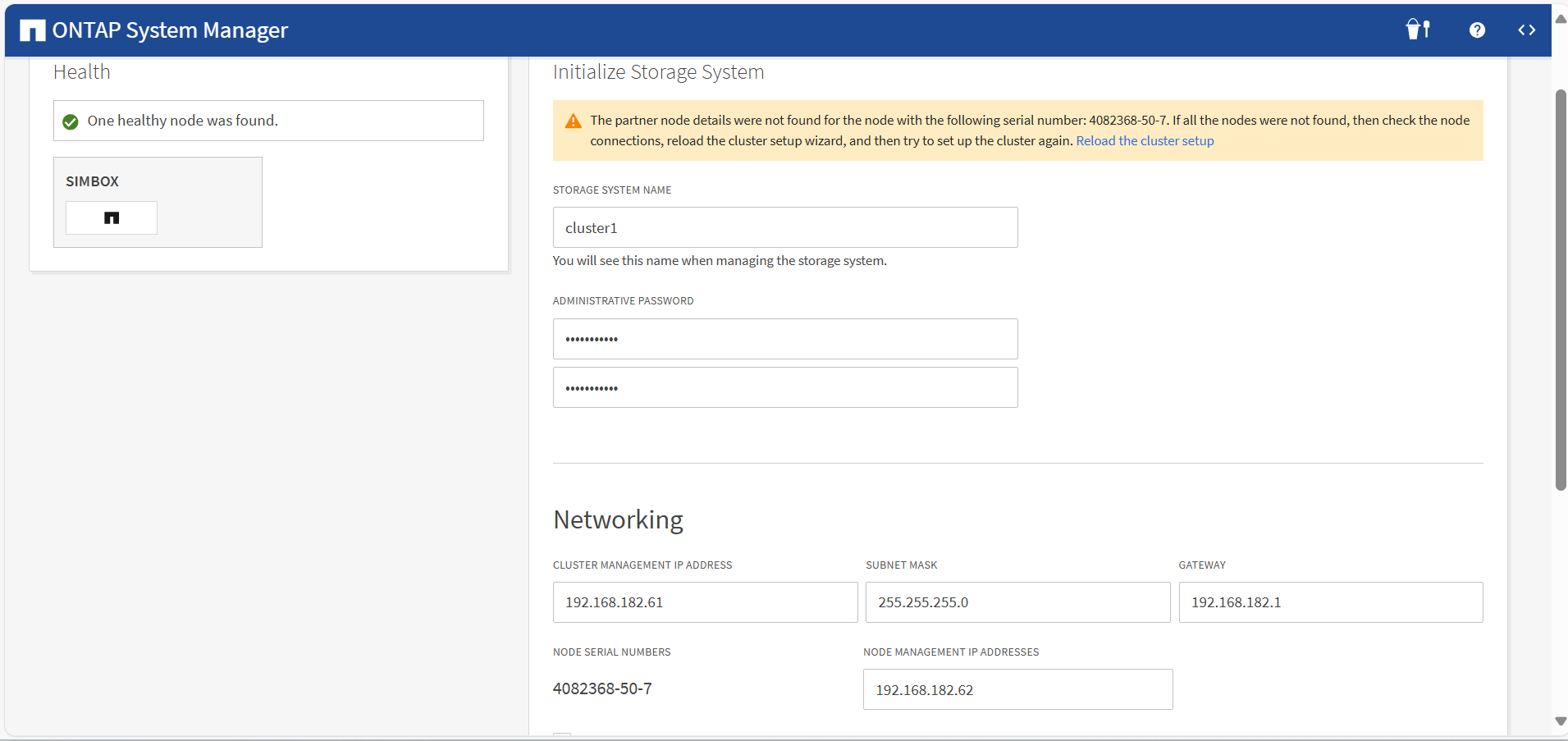Click the Initialize Storage System heading
The width and height of the screenshot is (1568, 741).
[658, 72]
